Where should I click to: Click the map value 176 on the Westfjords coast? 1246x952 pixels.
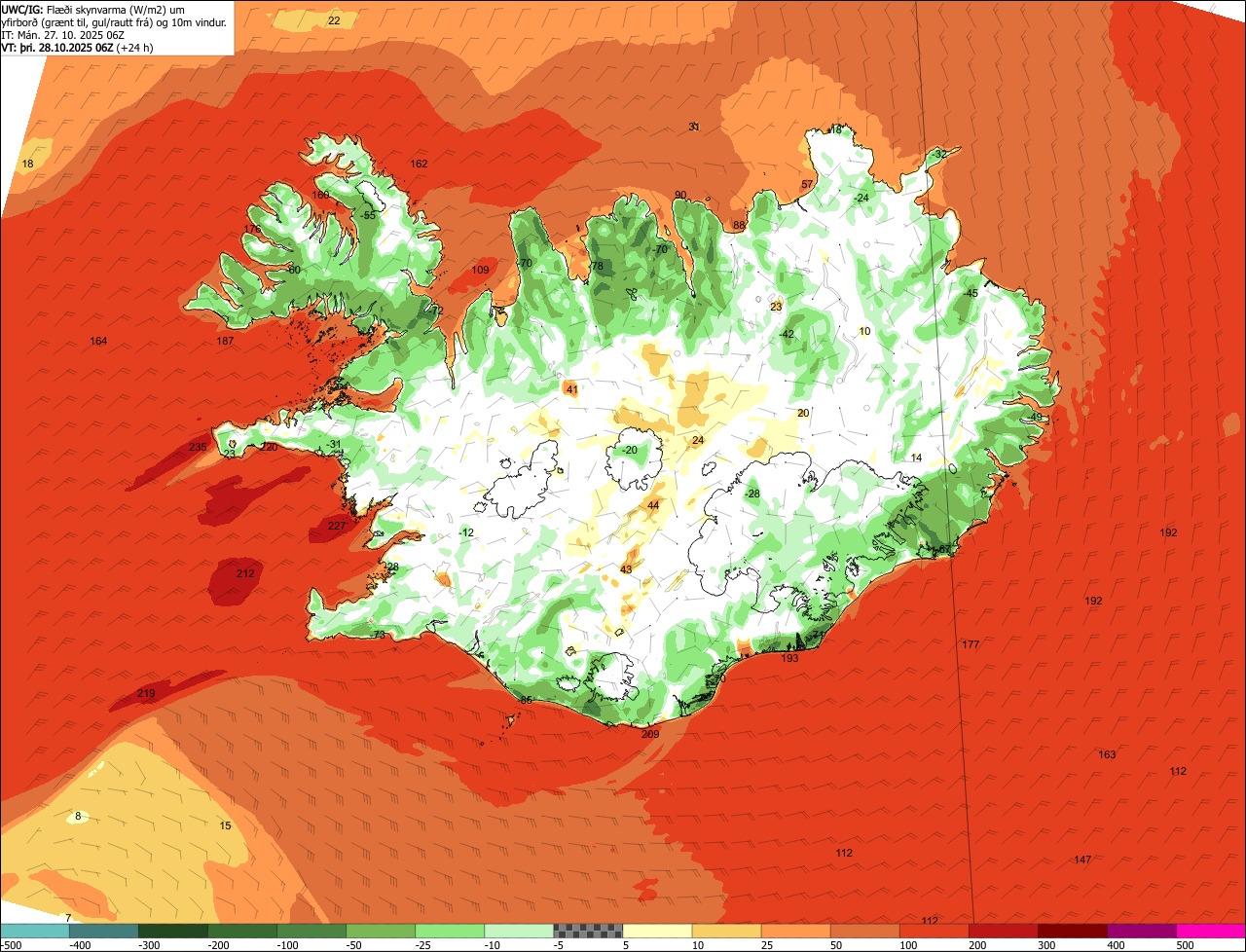click(x=253, y=229)
